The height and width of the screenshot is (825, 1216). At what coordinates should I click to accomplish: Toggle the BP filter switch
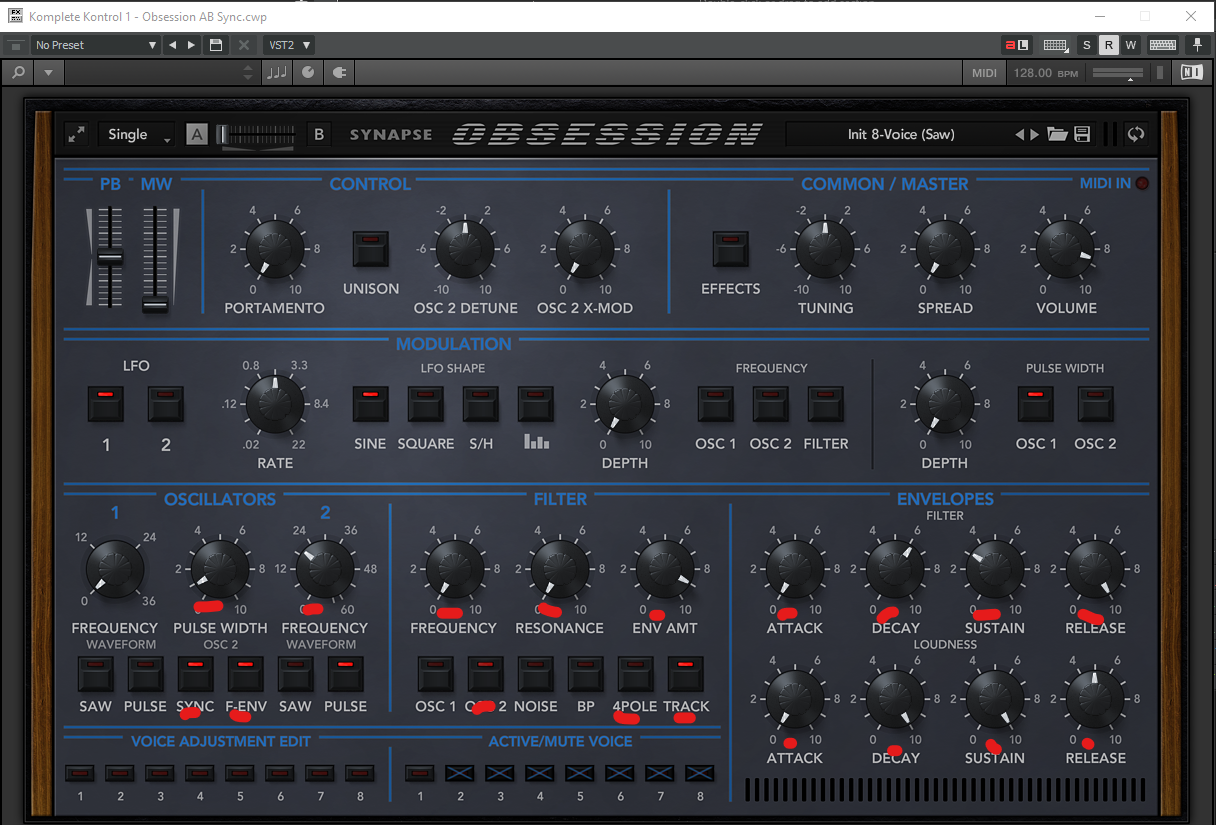pyautogui.click(x=586, y=674)
